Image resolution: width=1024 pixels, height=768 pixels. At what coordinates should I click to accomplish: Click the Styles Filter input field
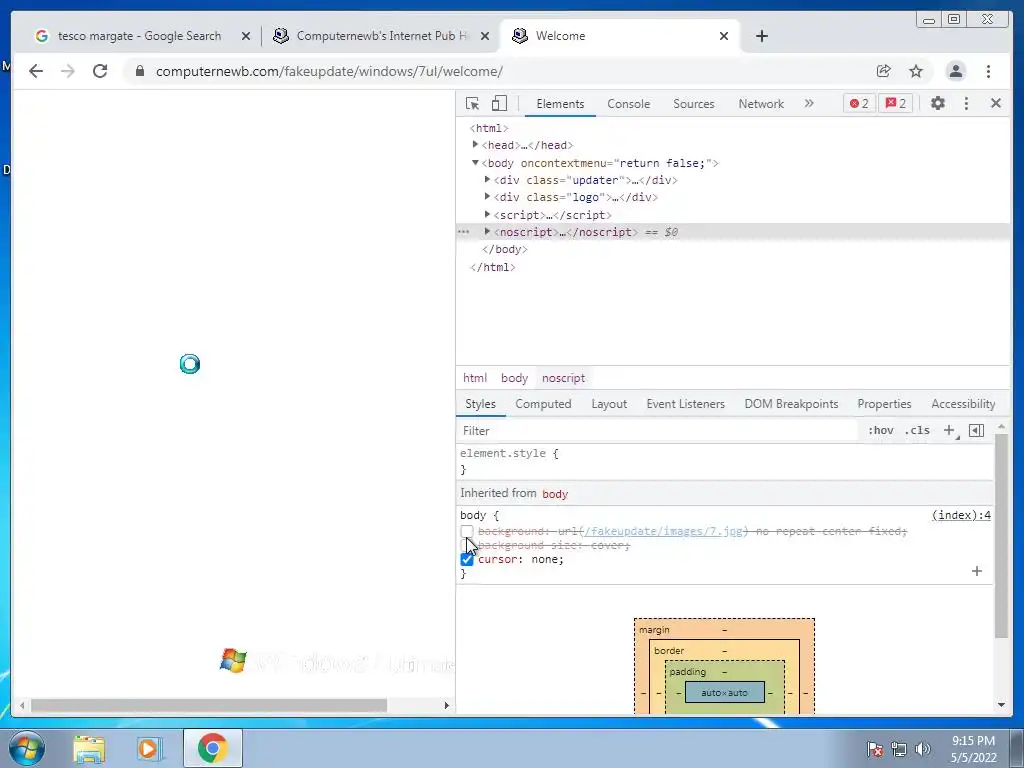tap(656, 431)
